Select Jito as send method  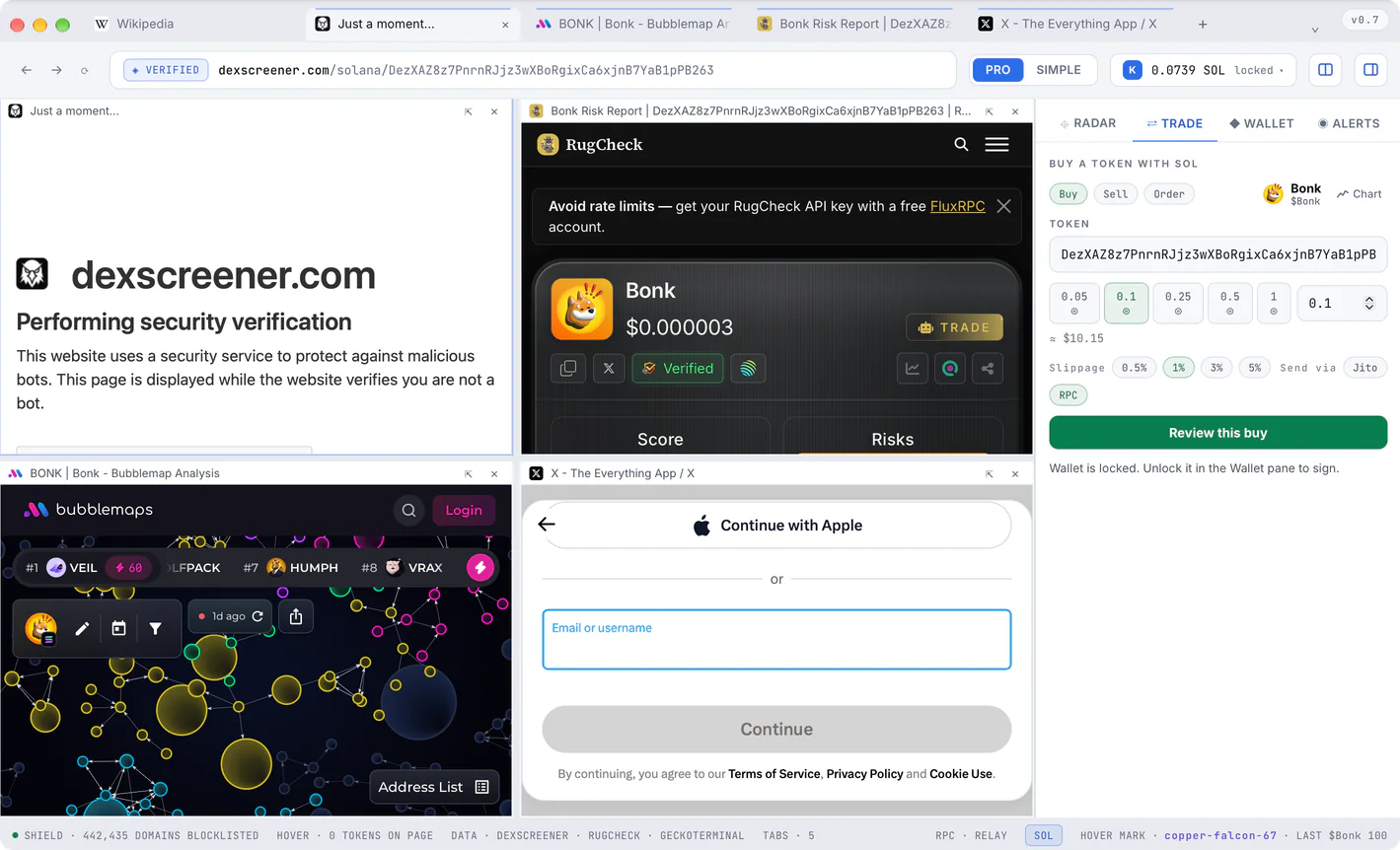[x=1364, y=368]
